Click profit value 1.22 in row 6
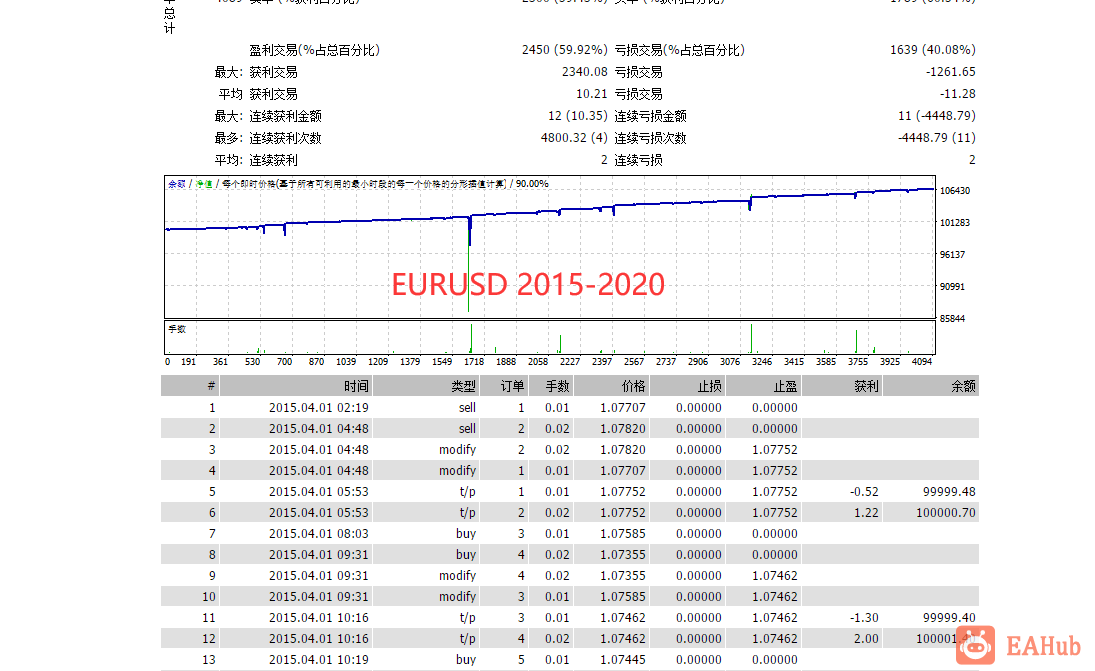This screenshot has height=671, width=1095. 866,513
